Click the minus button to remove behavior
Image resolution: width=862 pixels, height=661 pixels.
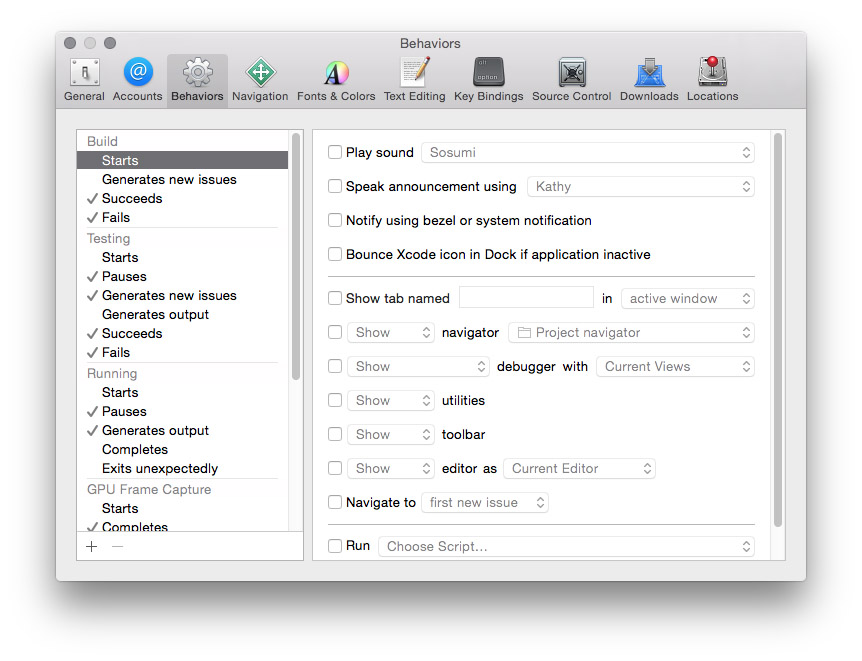(x=117, y=546)
